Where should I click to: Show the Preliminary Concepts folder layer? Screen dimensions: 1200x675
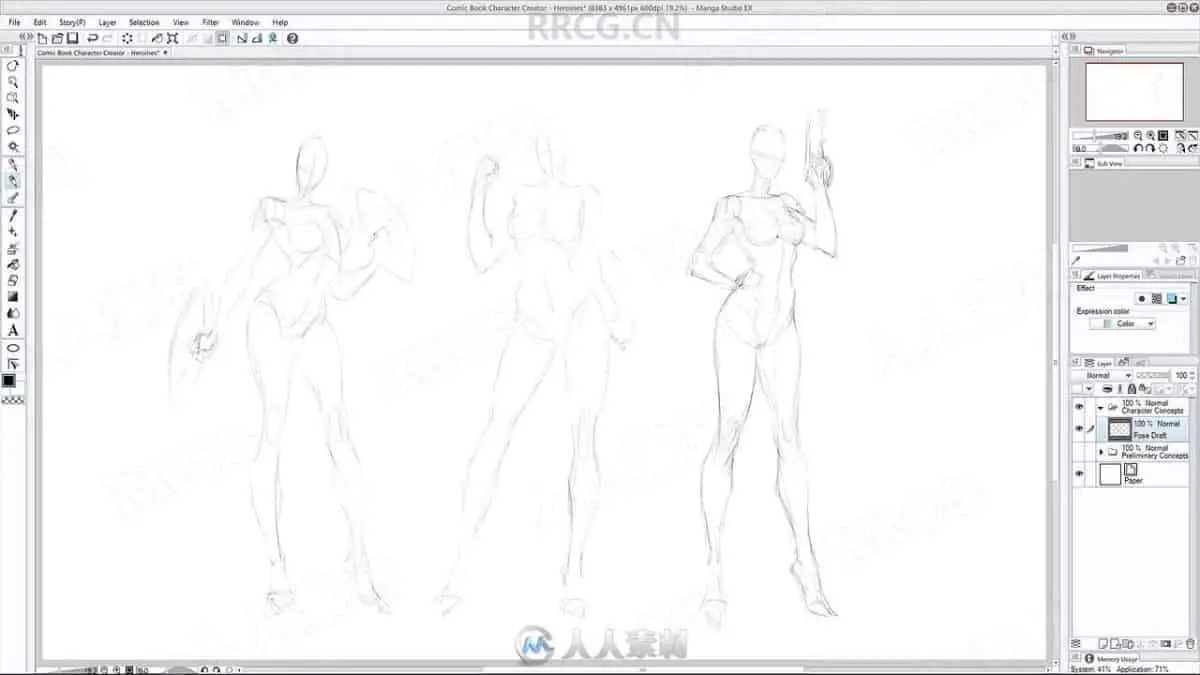[1079, 452]
